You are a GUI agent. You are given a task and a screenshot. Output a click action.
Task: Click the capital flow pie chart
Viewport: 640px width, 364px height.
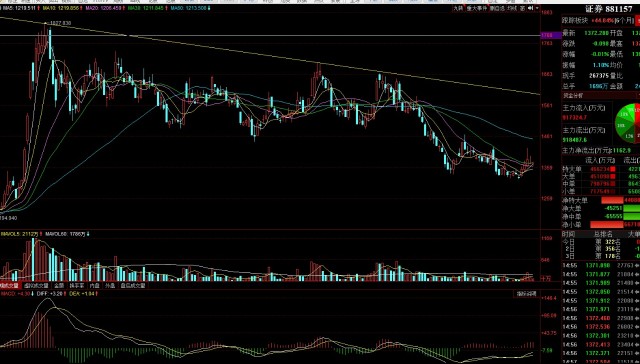click(629, 124)
